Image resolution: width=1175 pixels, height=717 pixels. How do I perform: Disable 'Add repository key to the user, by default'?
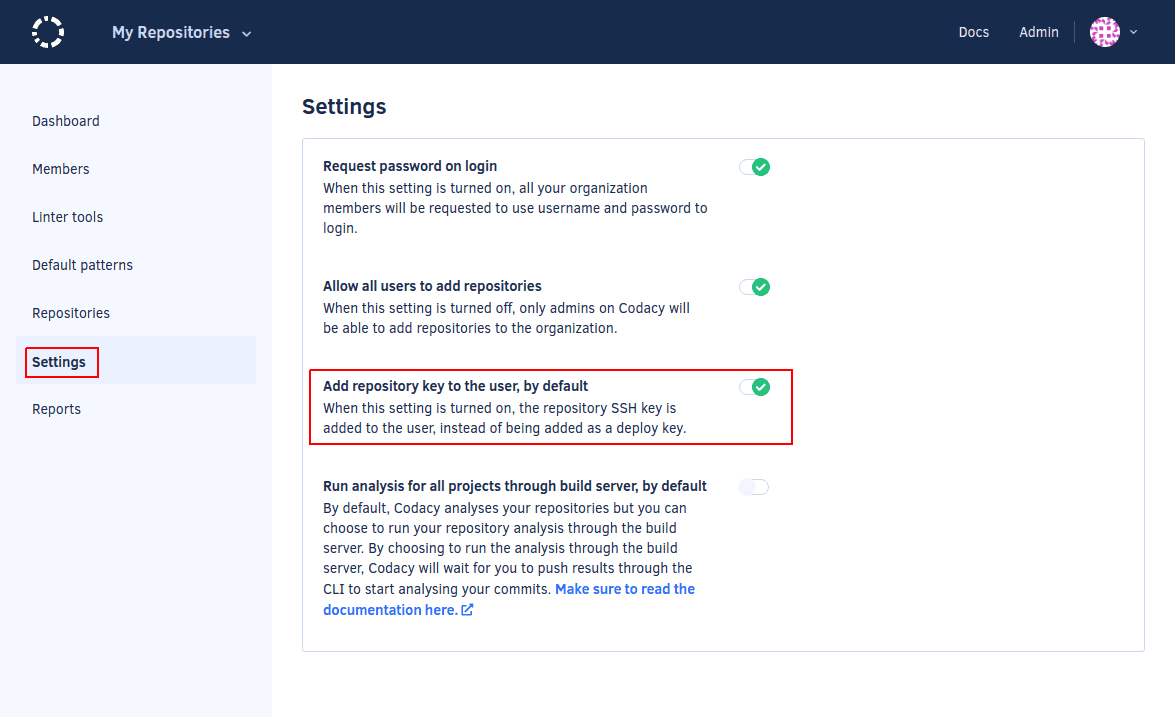point(754,386)
